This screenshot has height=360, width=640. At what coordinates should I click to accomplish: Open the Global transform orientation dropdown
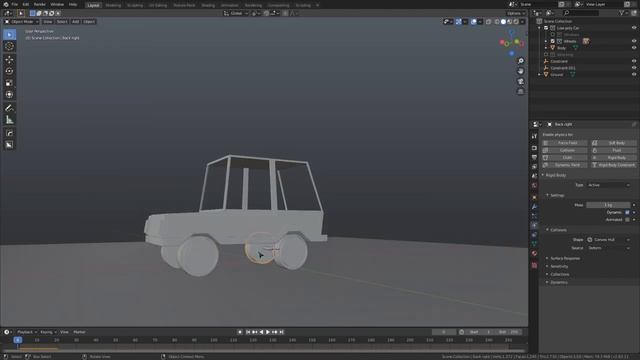[x=236, y=13]
